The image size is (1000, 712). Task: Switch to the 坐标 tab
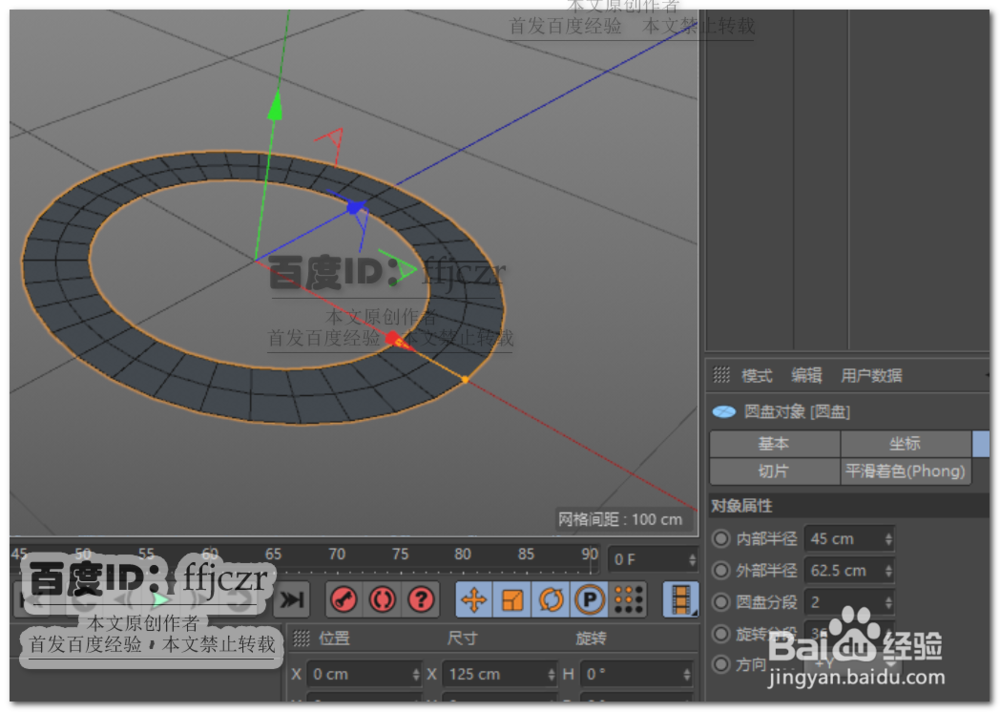[x=905, y=443]
